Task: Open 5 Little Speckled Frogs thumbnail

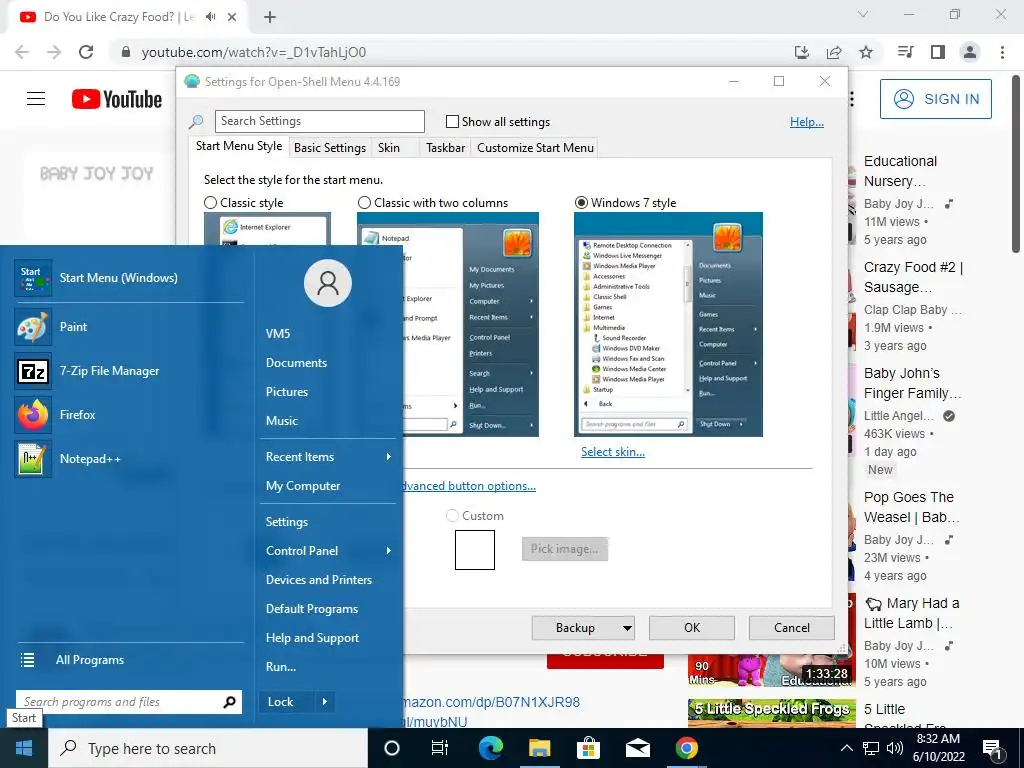Action: pyautogui.click(x=771, y=713)
